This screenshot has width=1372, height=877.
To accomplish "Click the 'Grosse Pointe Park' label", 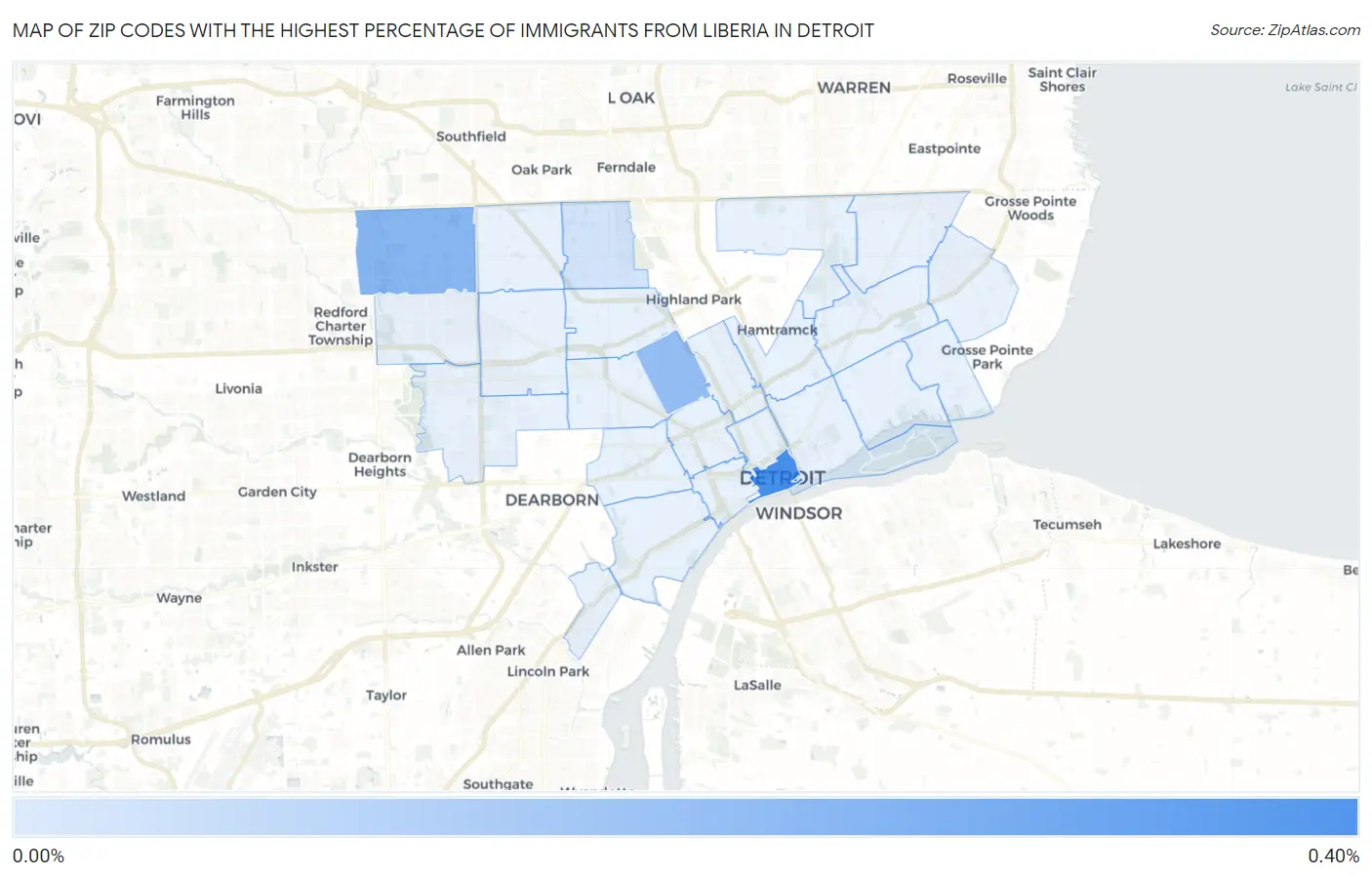I will tap(987, 357).
